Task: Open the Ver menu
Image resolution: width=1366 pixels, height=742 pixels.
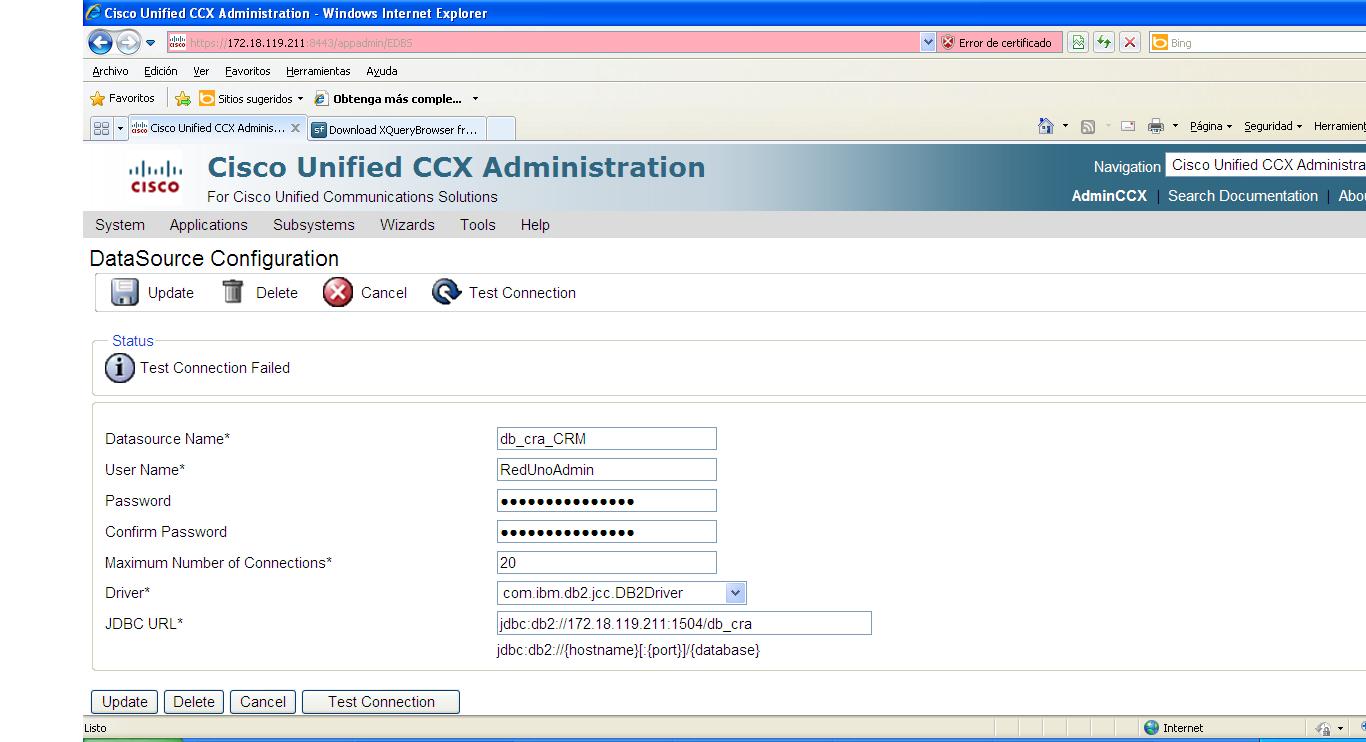Action: click(201, 71)
